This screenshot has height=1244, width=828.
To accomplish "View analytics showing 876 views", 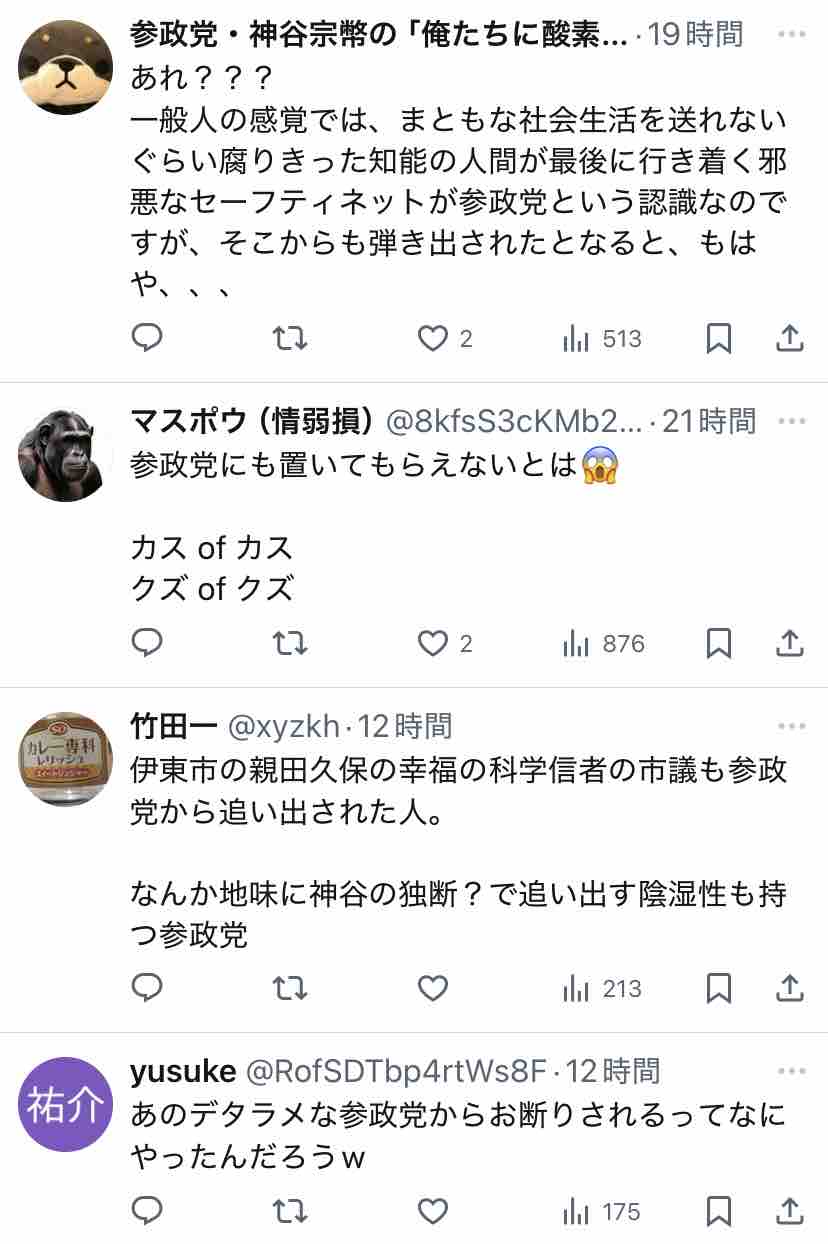I will coord(603,643).
